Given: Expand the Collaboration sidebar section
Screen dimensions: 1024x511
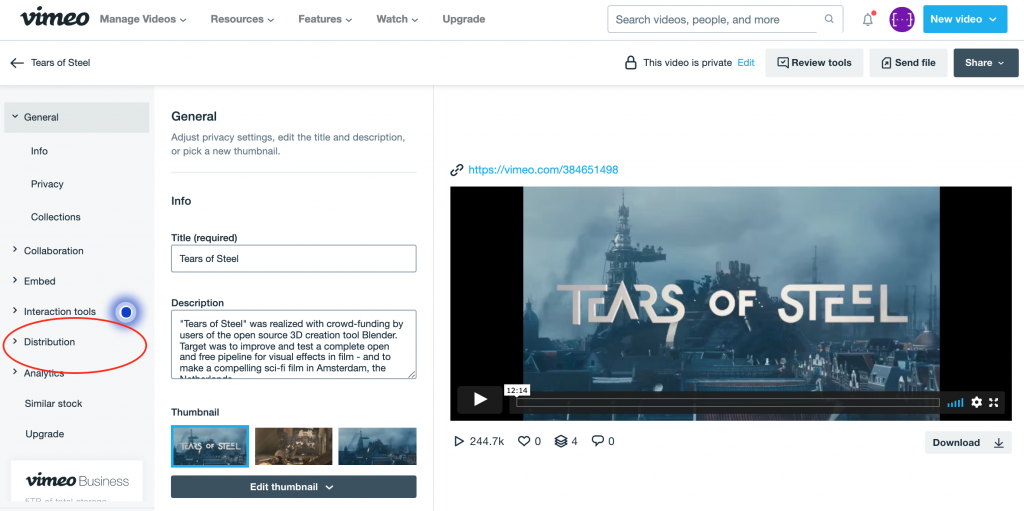Looking at the screenshot, I should coord(53,251).
